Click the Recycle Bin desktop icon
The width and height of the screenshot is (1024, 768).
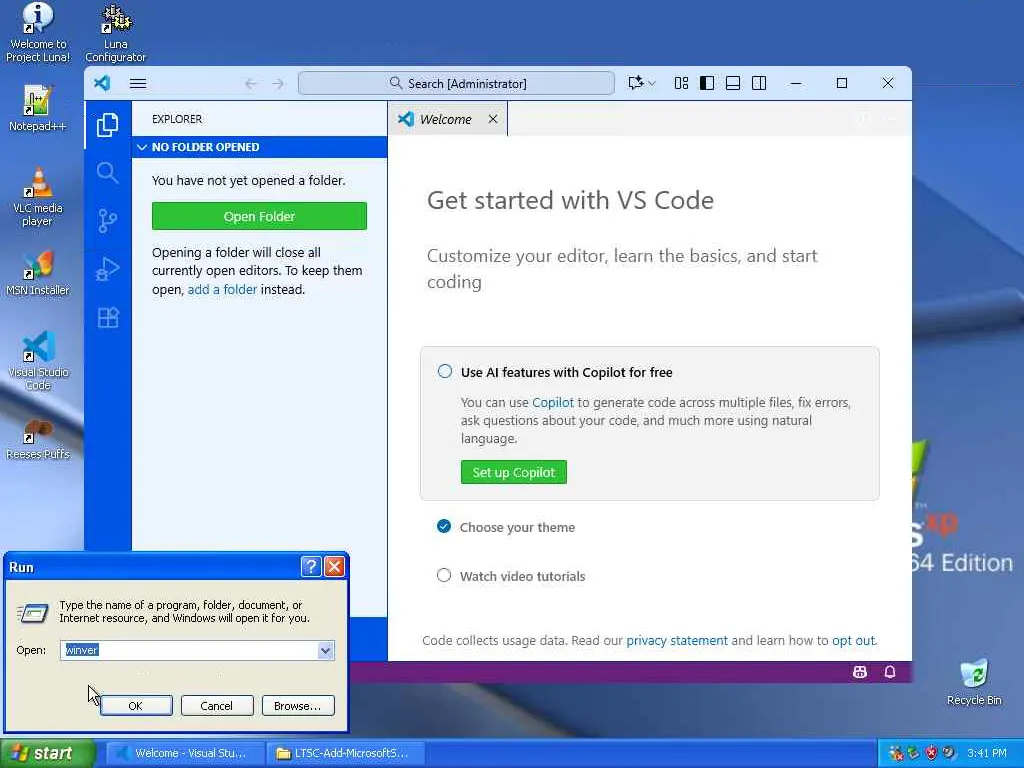click(974, 682)
